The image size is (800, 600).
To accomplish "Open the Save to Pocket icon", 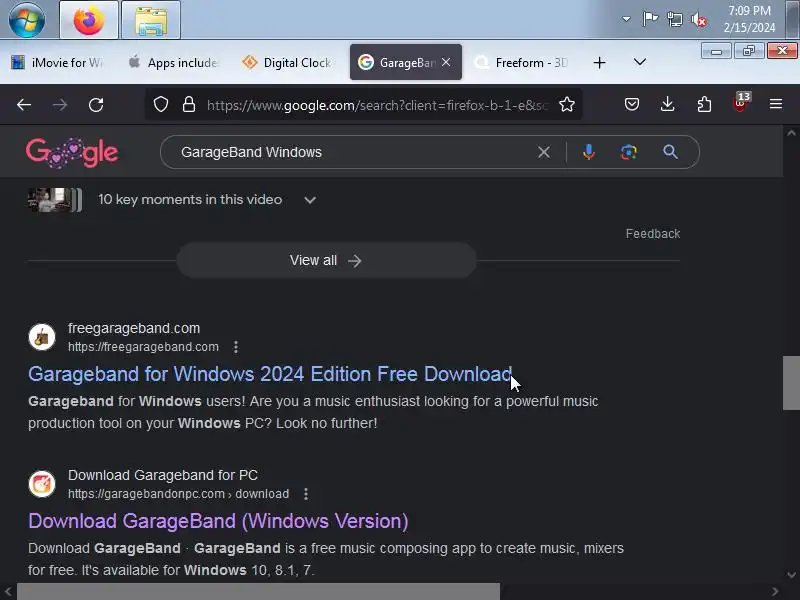I will (x=632, y=105).
